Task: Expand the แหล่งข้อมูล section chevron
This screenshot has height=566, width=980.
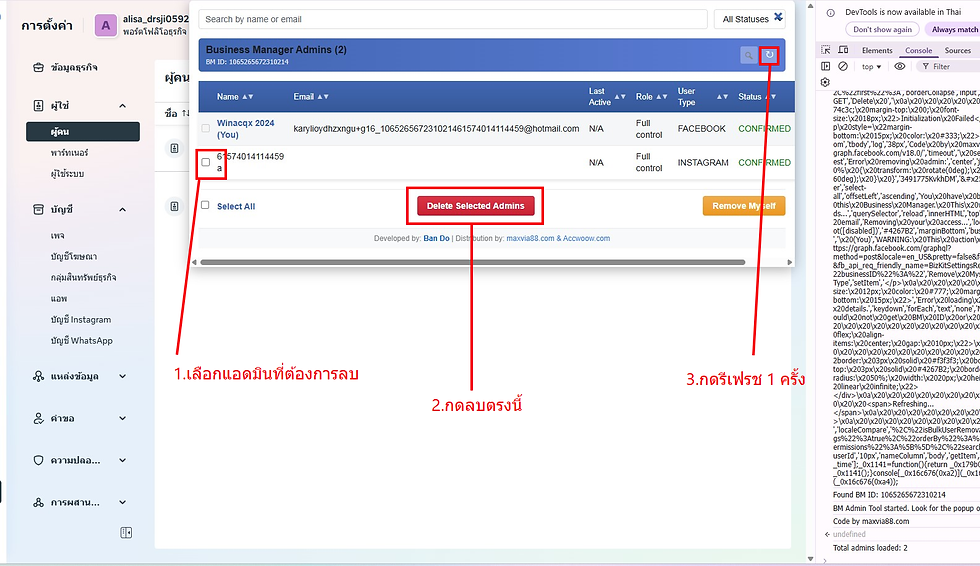Action: coord(122,376)
